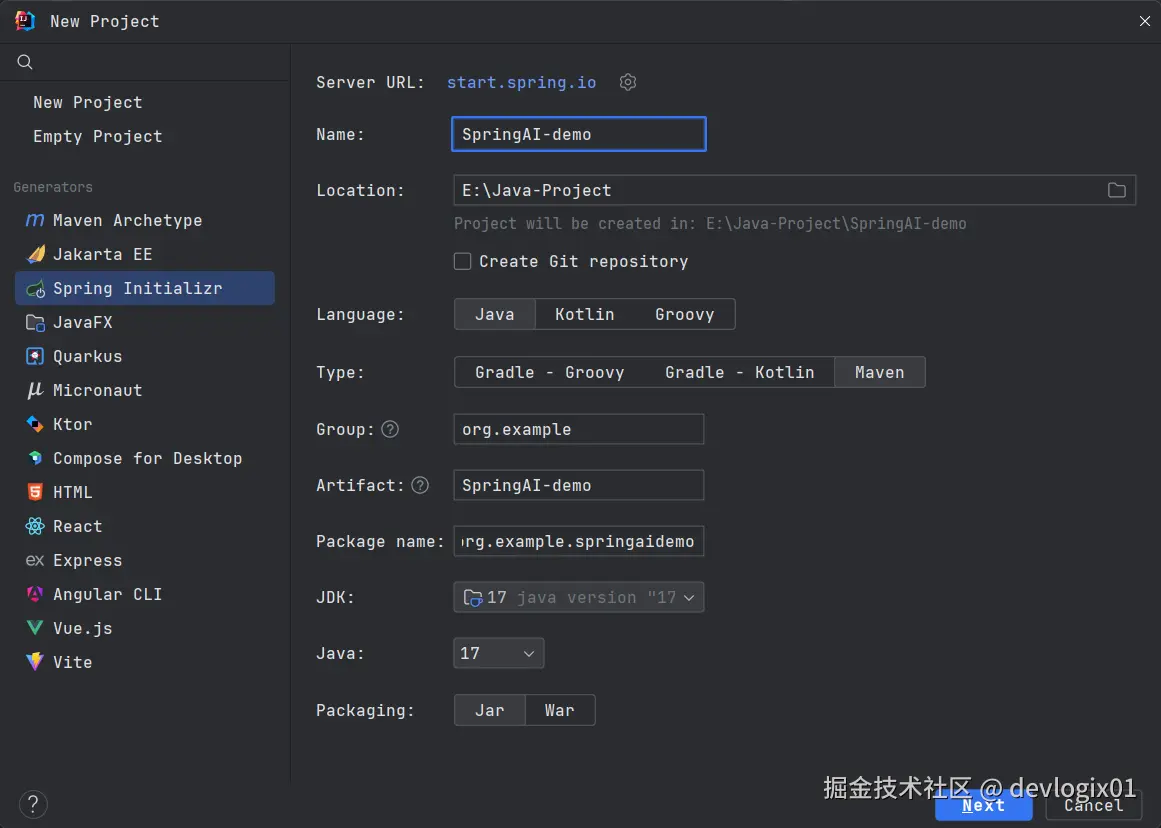Choose Gradle - Kotlin build type

[x=739, y=373]
